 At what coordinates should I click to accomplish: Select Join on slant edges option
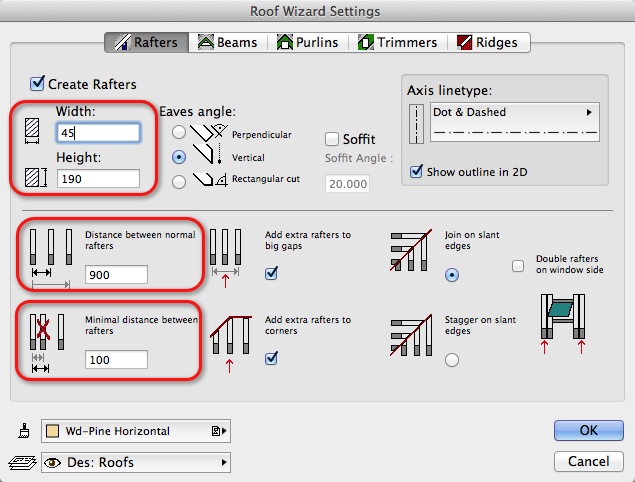coord(452,275)
